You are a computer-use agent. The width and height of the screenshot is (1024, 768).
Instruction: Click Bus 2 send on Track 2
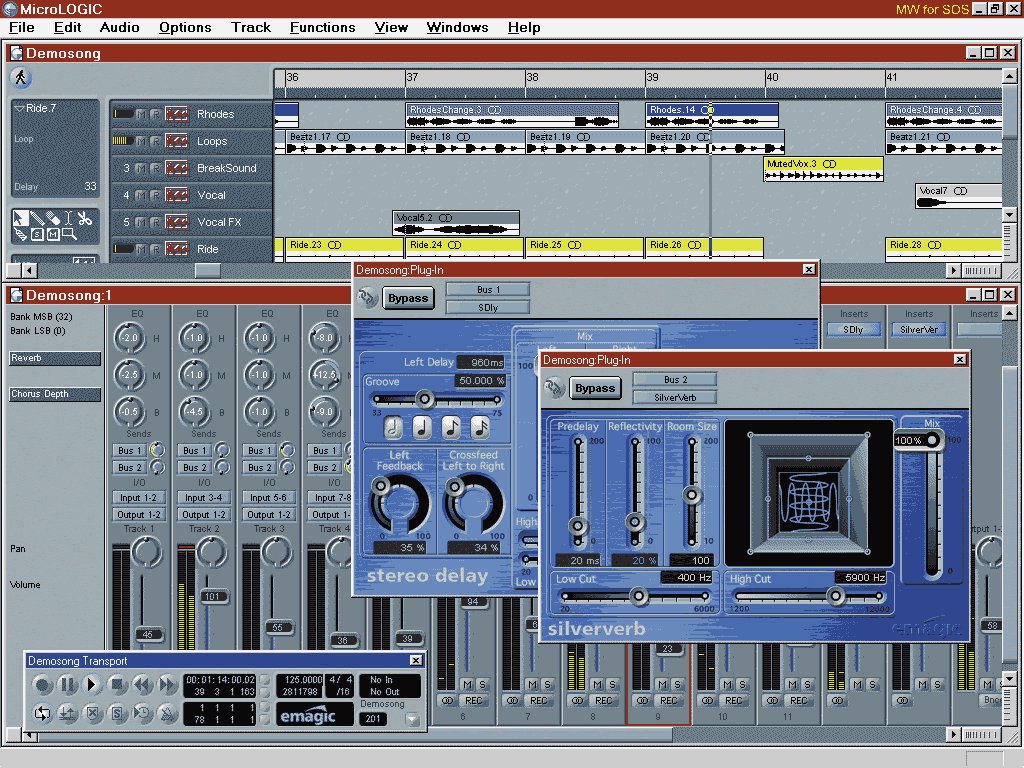195,468
